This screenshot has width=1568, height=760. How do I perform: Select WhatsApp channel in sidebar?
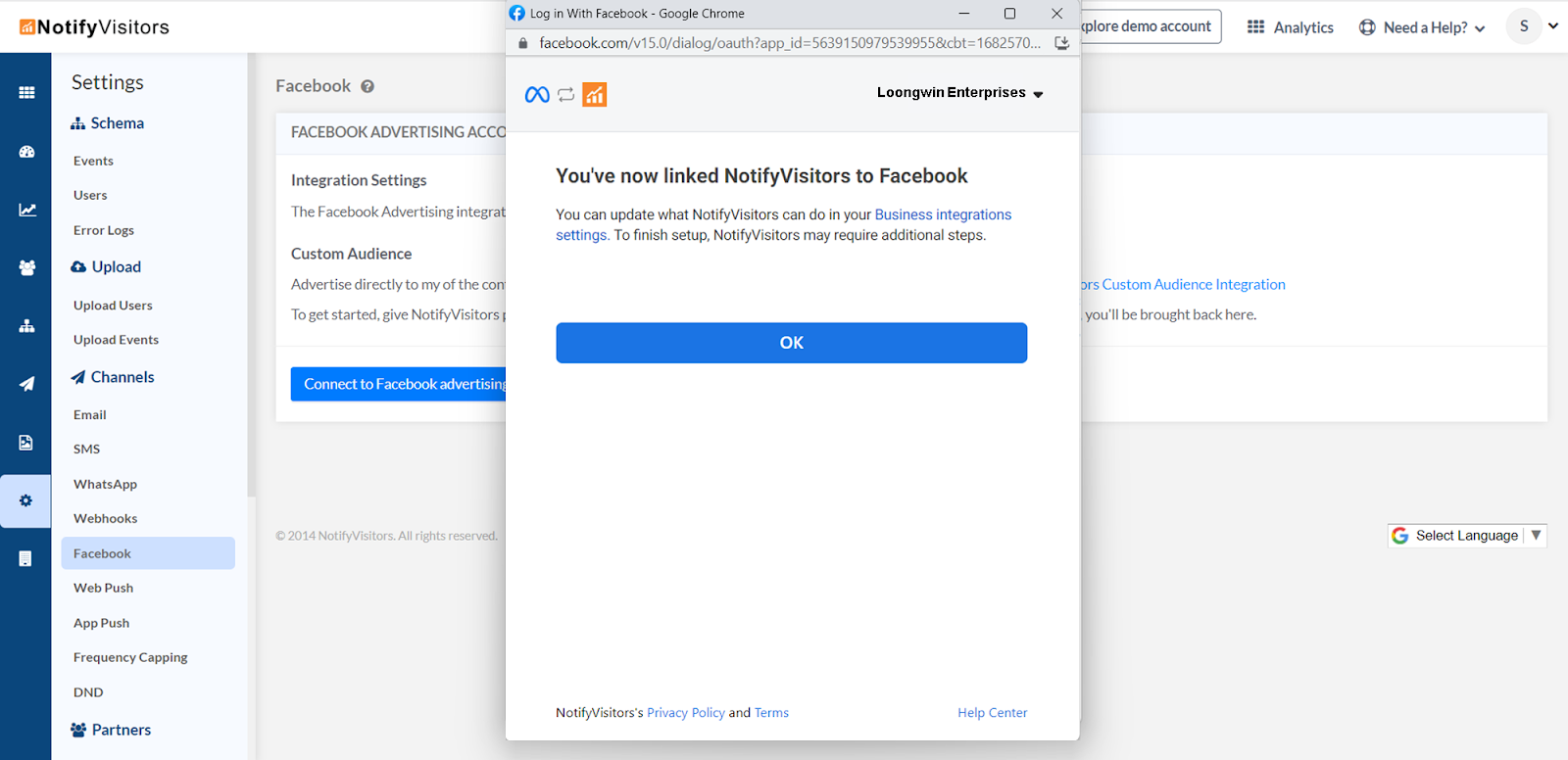[105, 484]
